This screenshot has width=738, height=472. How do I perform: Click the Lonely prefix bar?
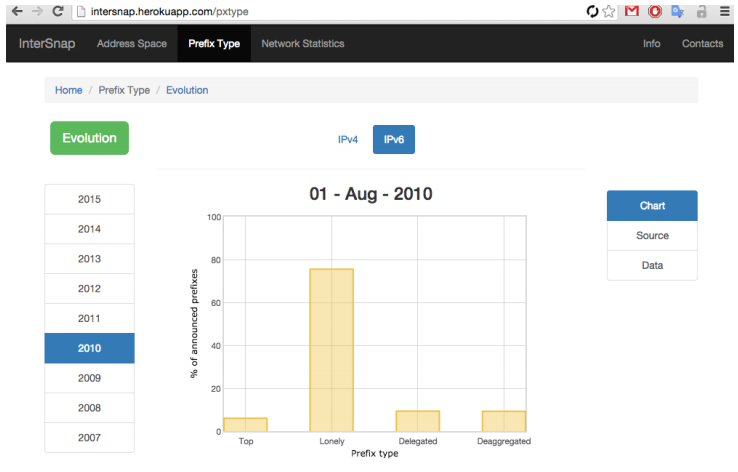[x=331, y=350]
